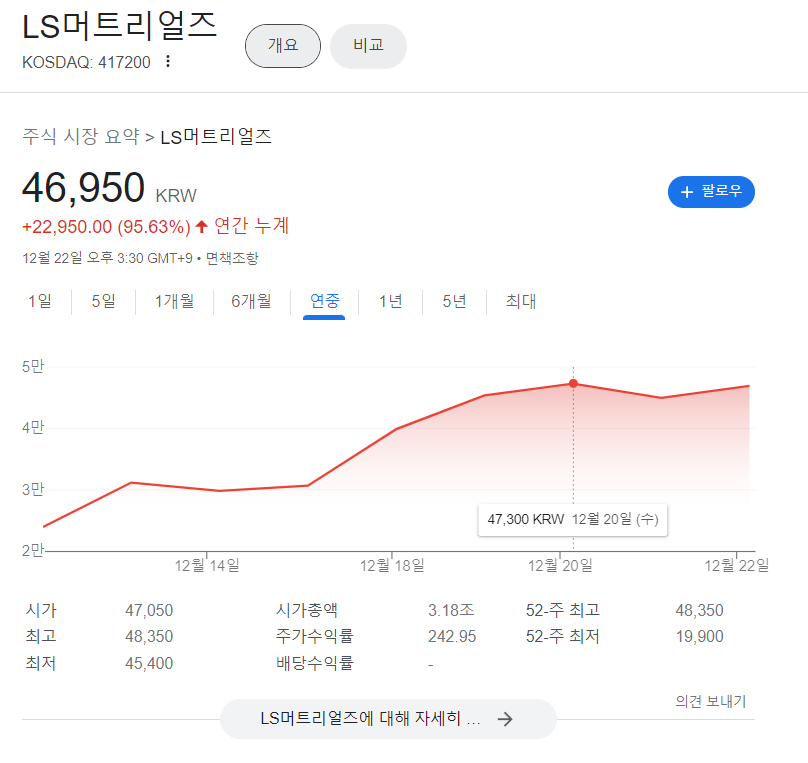This screenshot has height=763, width=808.
Task: Click 의견 보내기 feedback link
Action: coord(711,701)
